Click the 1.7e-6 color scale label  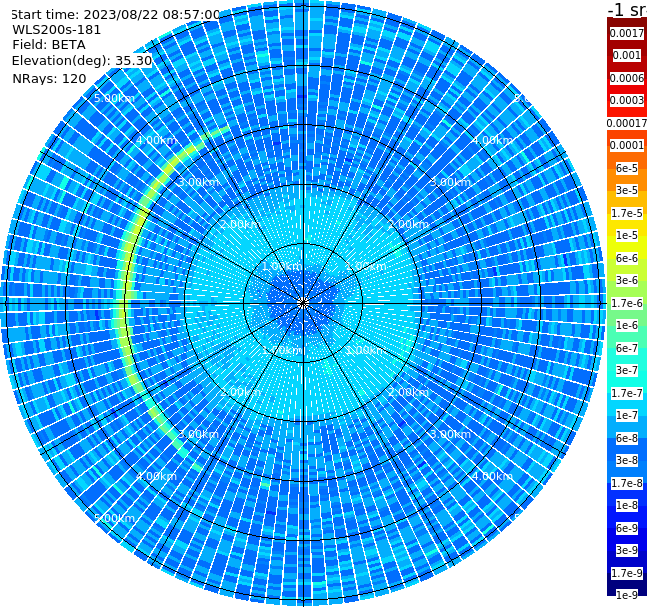[627, 303]
